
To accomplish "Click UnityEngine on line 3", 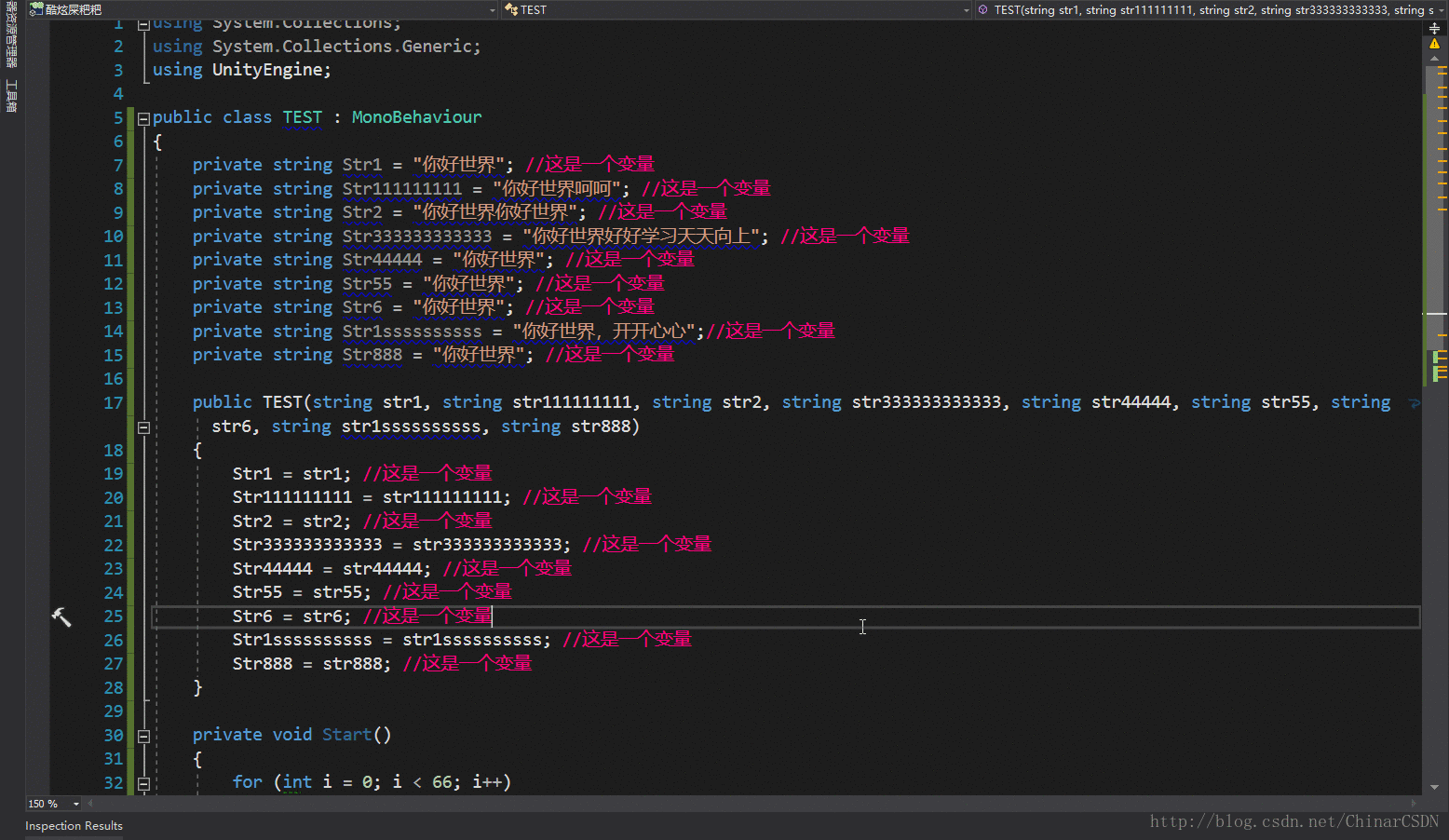I will pos(269,70).
